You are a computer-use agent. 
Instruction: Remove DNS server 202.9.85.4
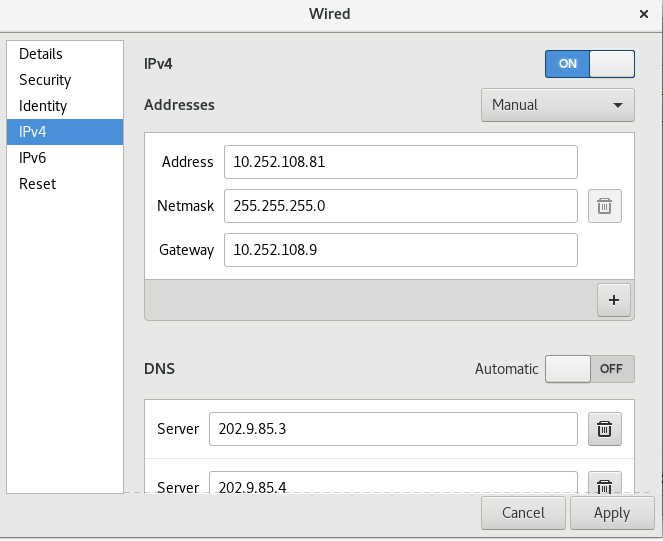point(605,483)
